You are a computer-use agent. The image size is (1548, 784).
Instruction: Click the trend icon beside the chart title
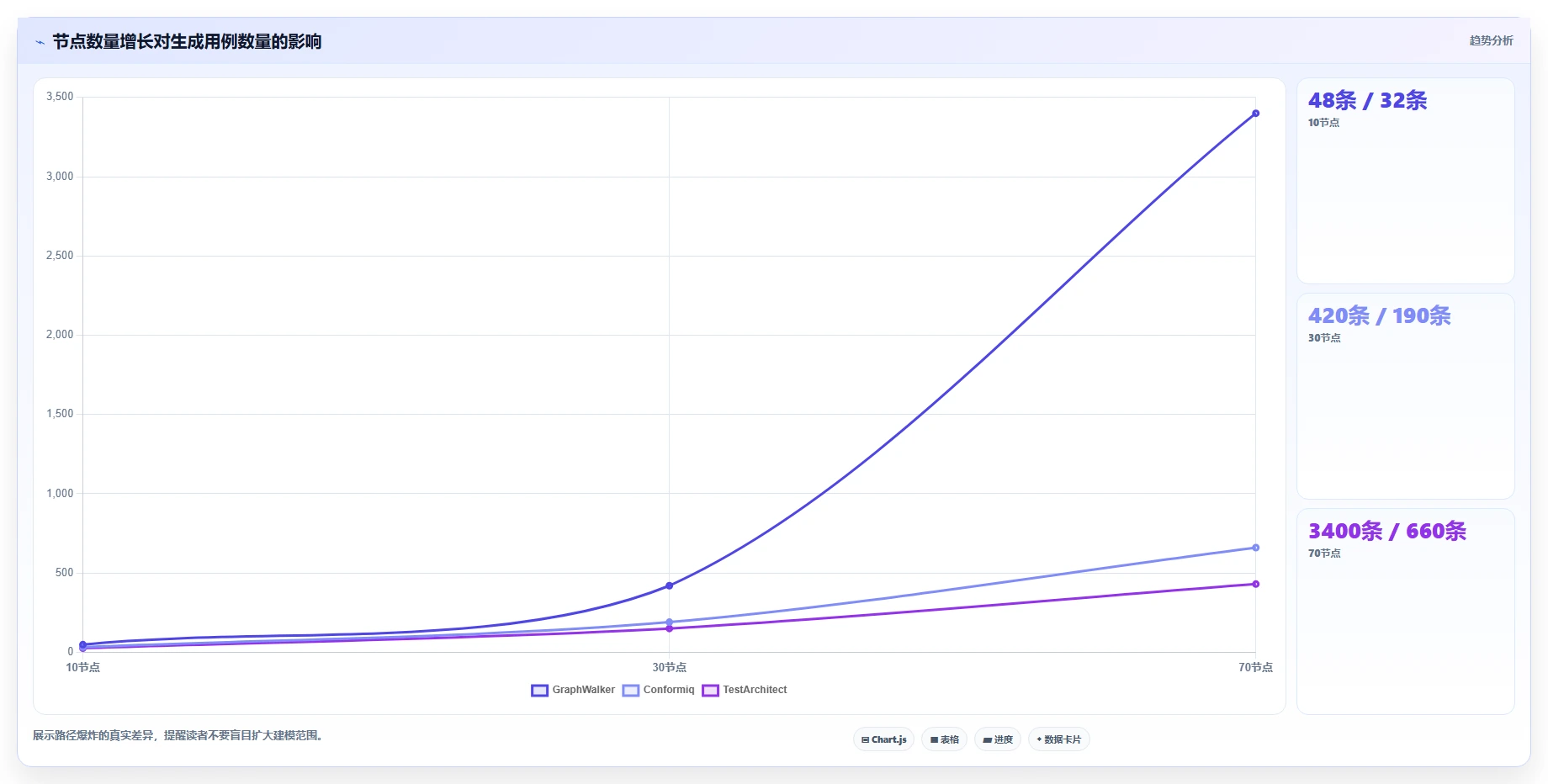pyautogui.click(x=40, y=42)
